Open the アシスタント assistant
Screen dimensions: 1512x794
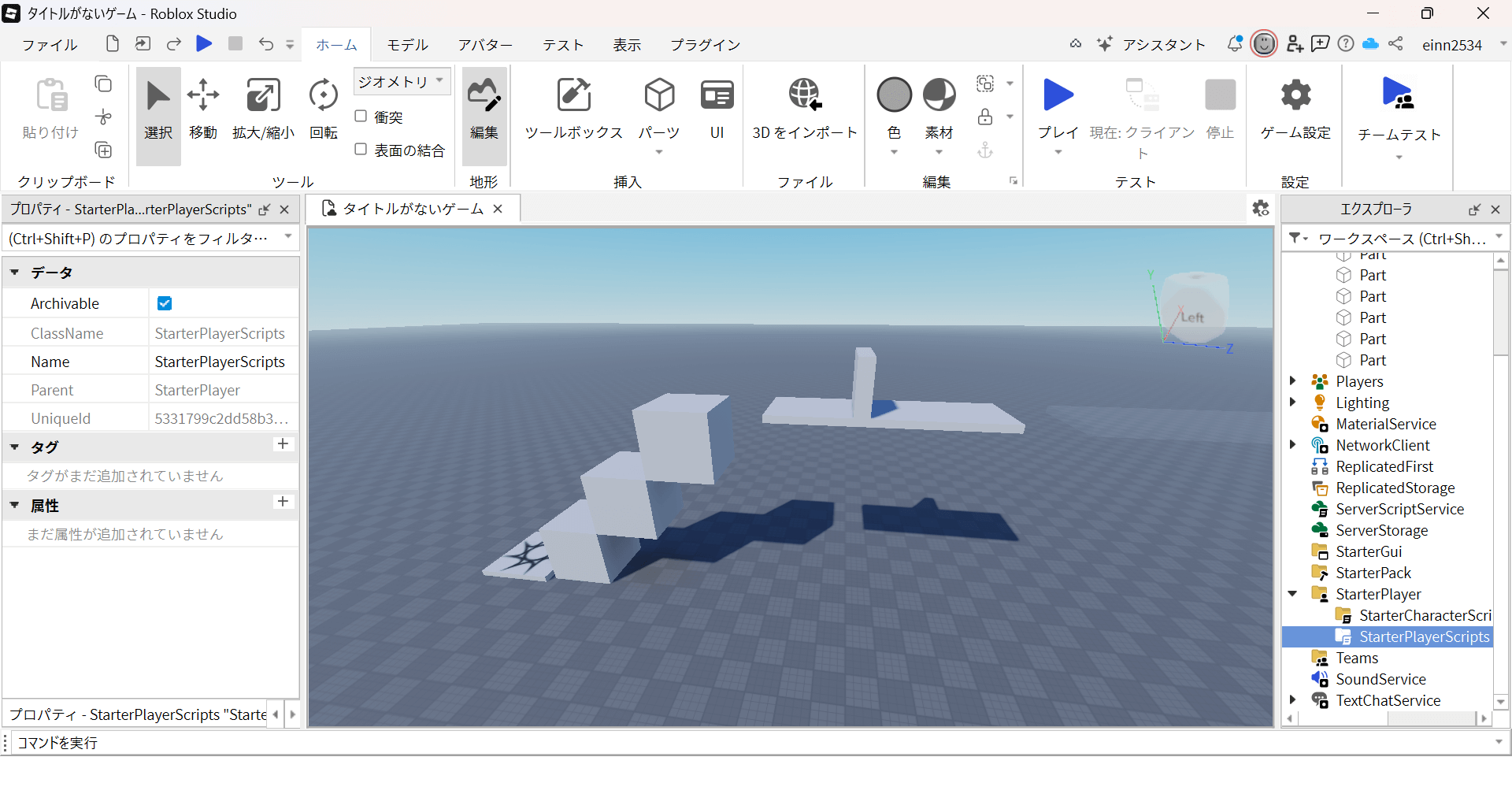point(1151,44)
